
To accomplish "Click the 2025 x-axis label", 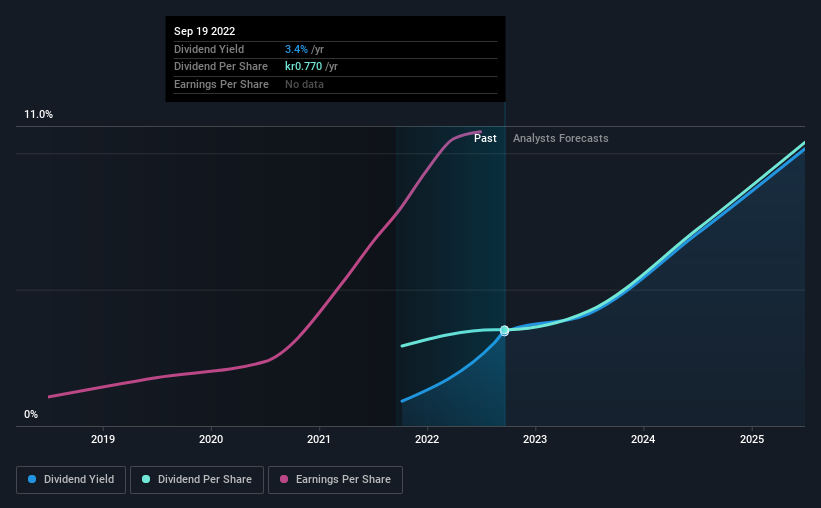I will (x=752, y=439).
